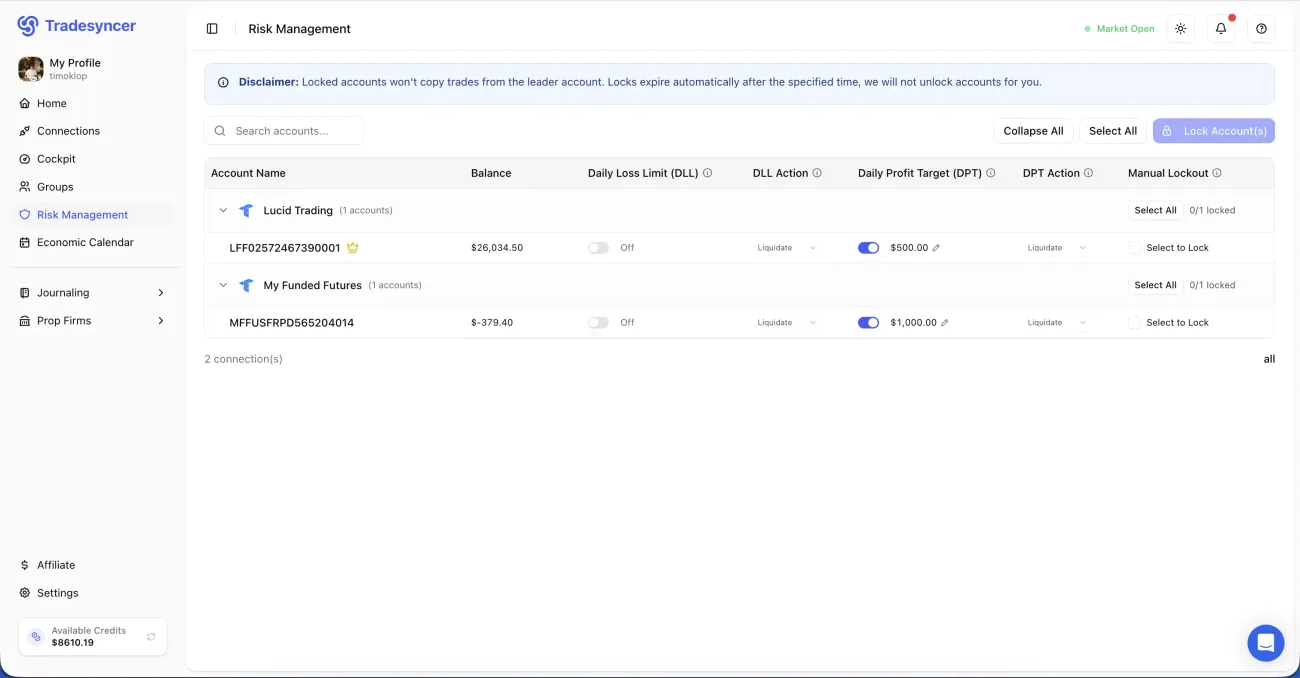Open Affiliate page
The image size is (1300, 678).
[x=92, y=565]
